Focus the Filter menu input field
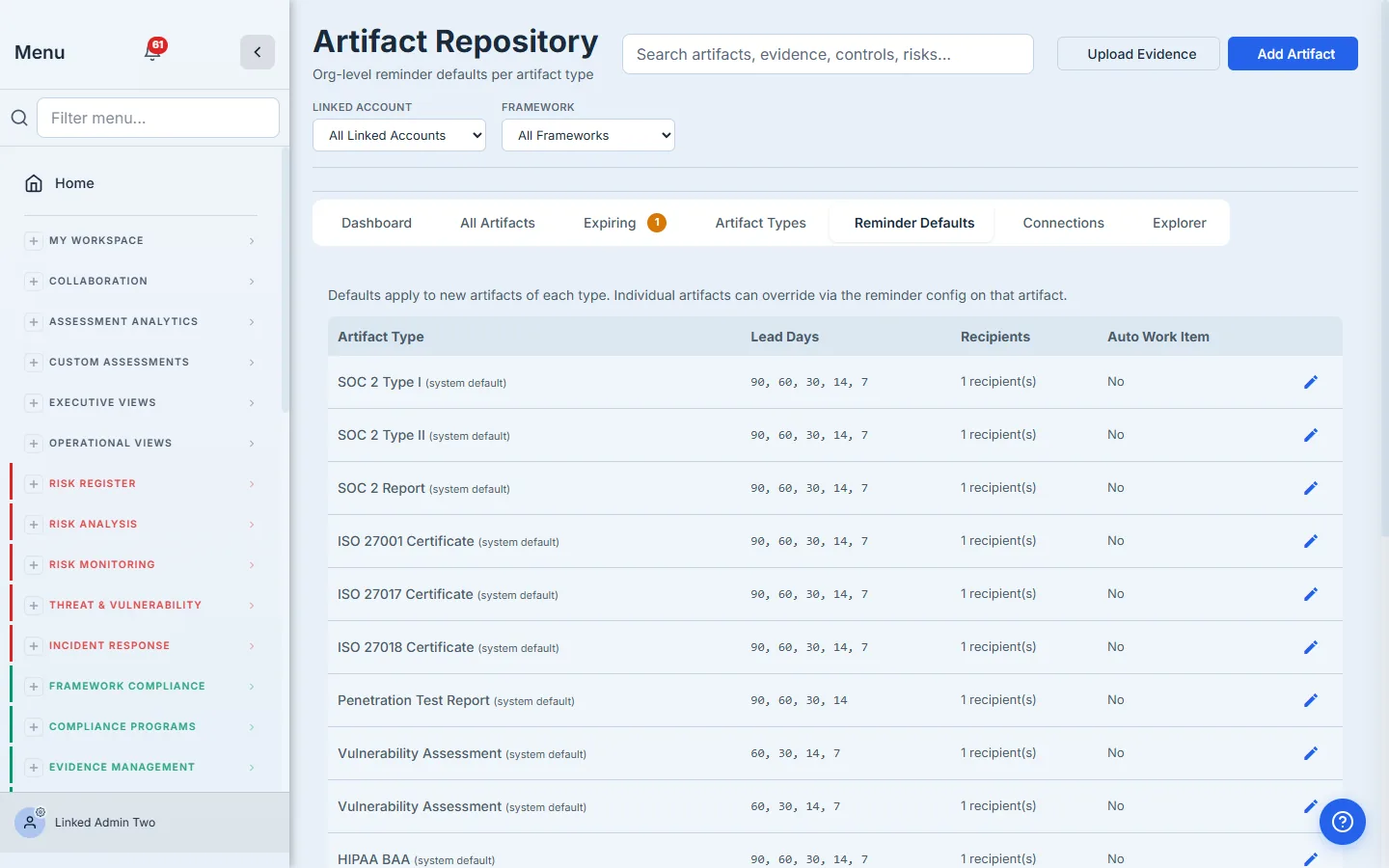The width and height of the screenshot is (1389, 868). click(158, 118)
